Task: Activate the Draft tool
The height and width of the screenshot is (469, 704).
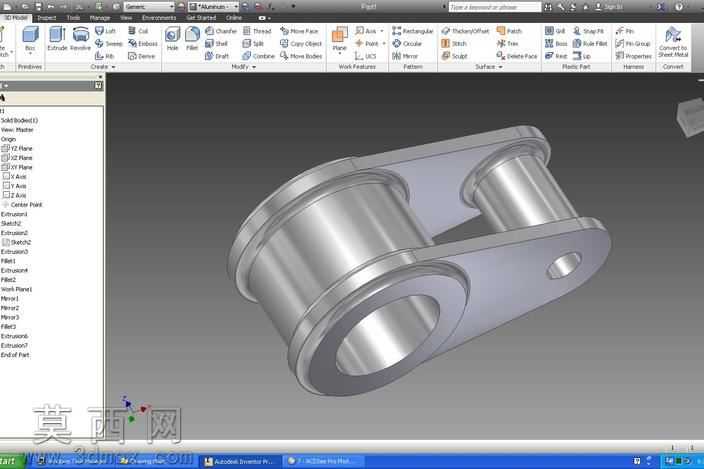Action: pyautogui.click(x=217, y=56)
